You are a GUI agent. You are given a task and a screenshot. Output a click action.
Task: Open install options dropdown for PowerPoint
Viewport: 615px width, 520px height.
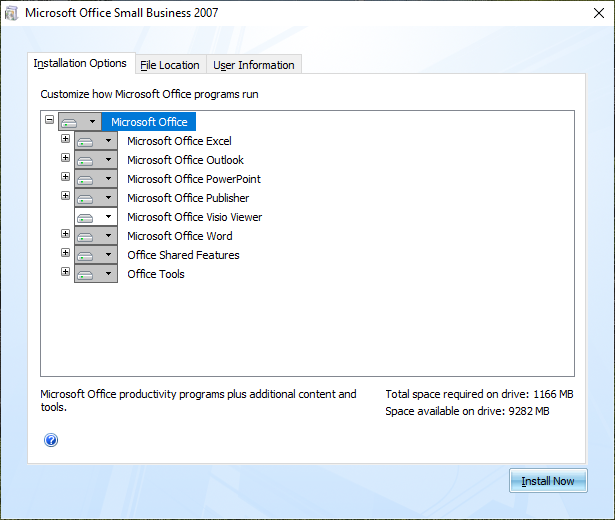pyautogui.click(x=96, y=179)
